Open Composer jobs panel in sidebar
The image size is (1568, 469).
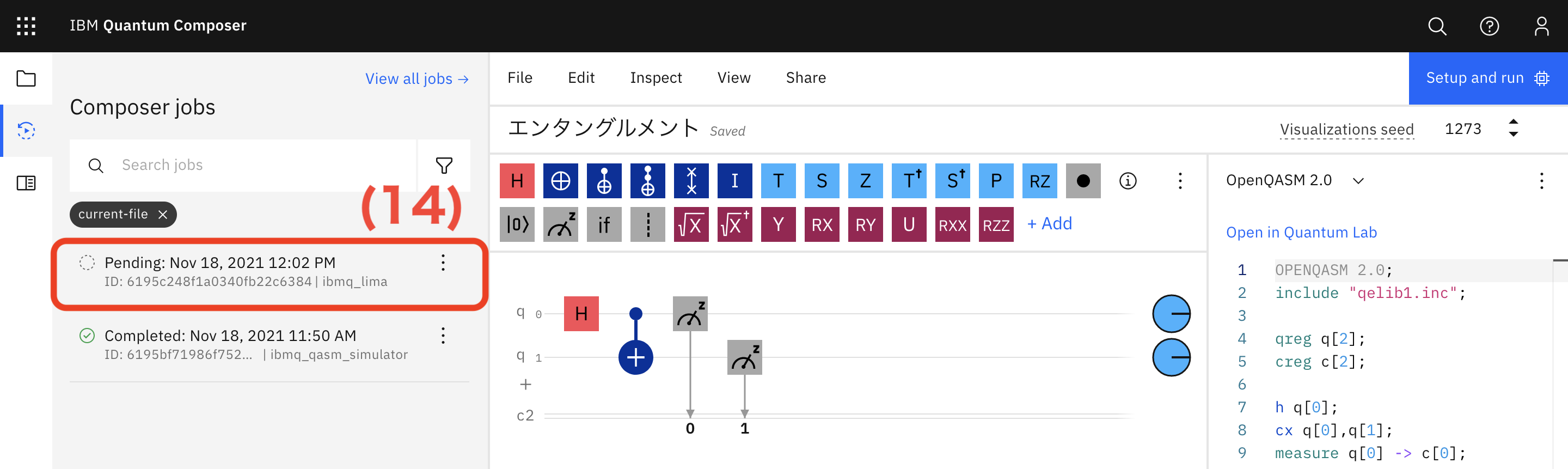click(26, 130)
